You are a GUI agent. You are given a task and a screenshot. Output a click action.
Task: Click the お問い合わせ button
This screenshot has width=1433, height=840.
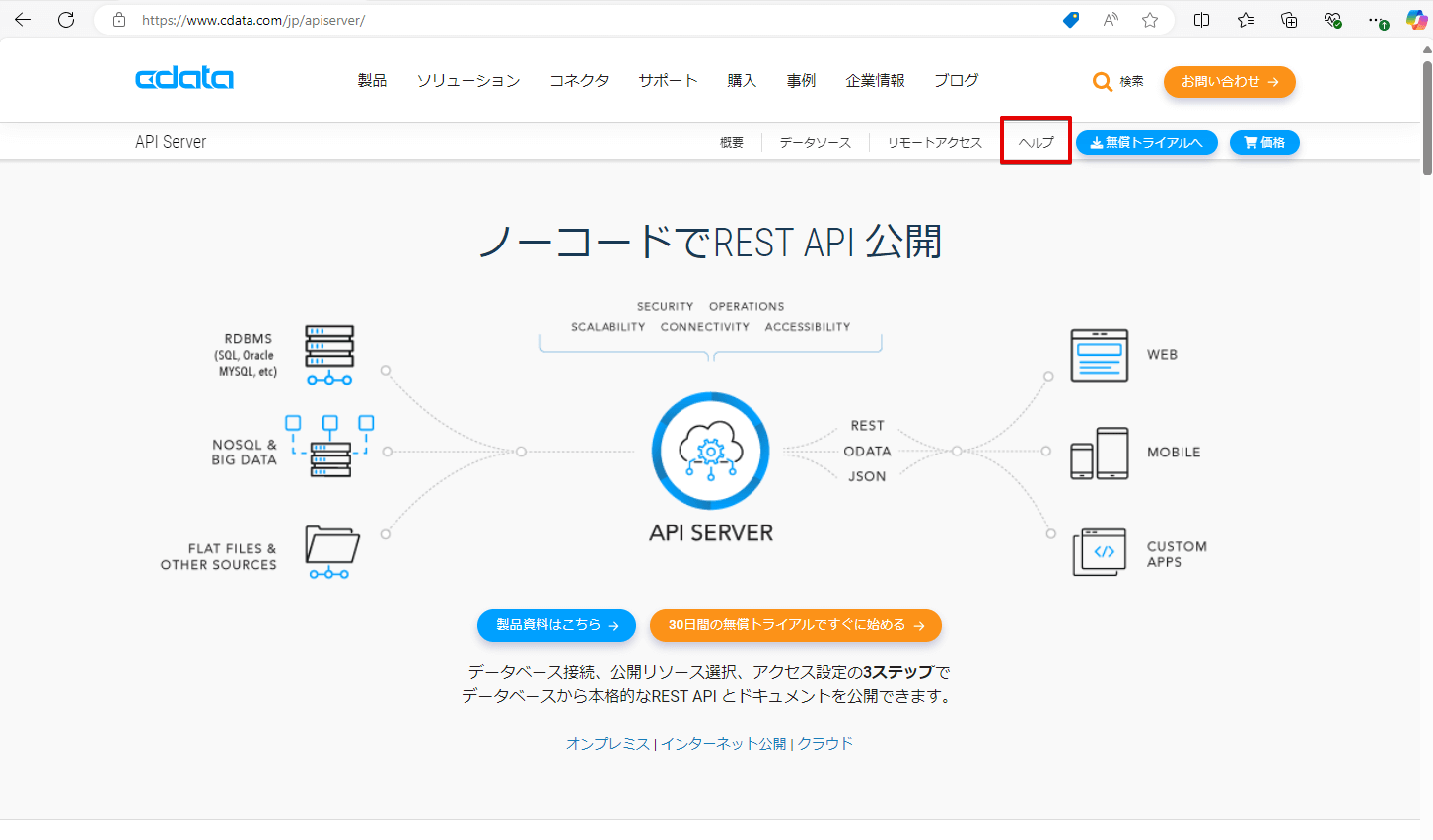tap(1230, 82)
